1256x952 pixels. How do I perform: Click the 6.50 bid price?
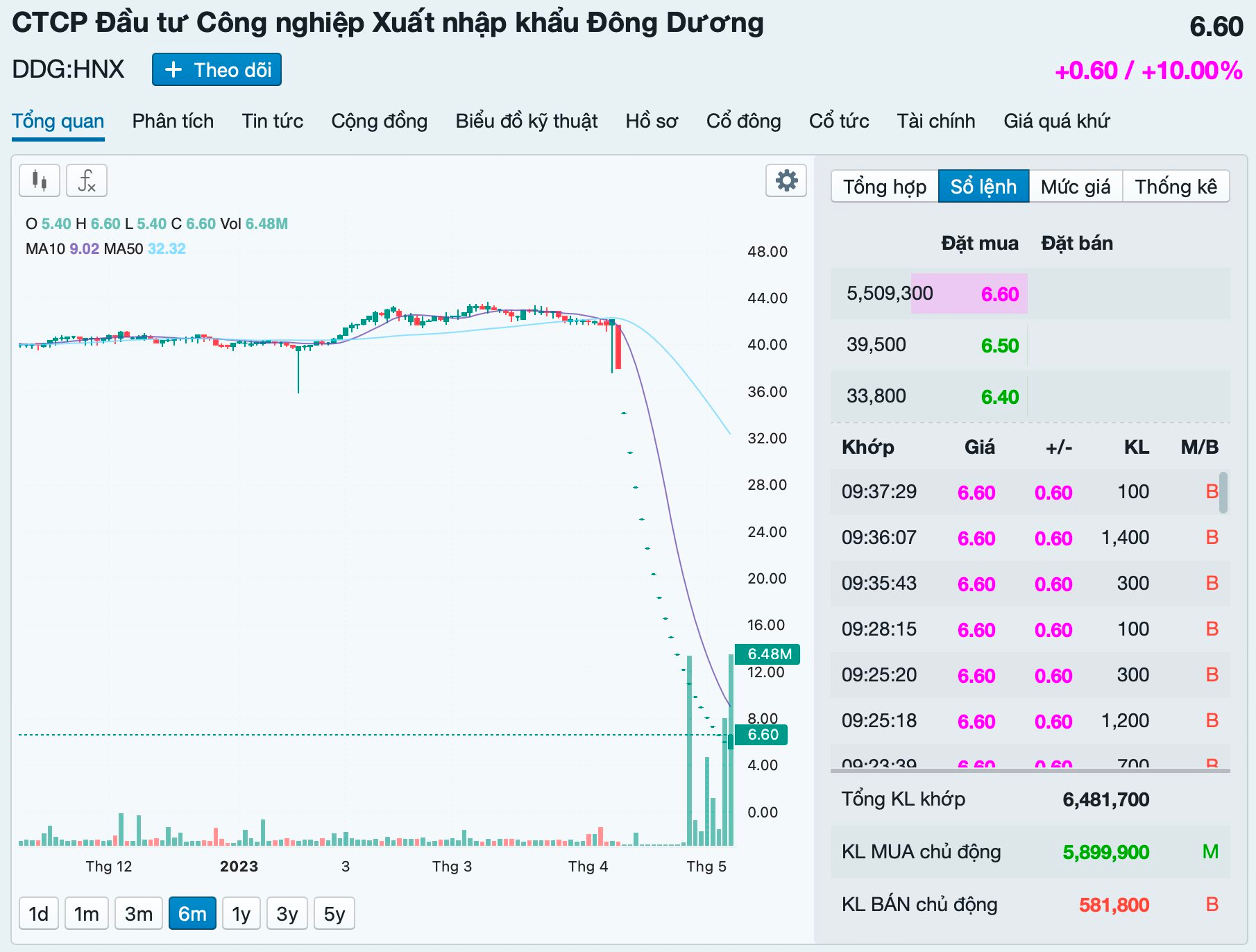pos(1000,346)
